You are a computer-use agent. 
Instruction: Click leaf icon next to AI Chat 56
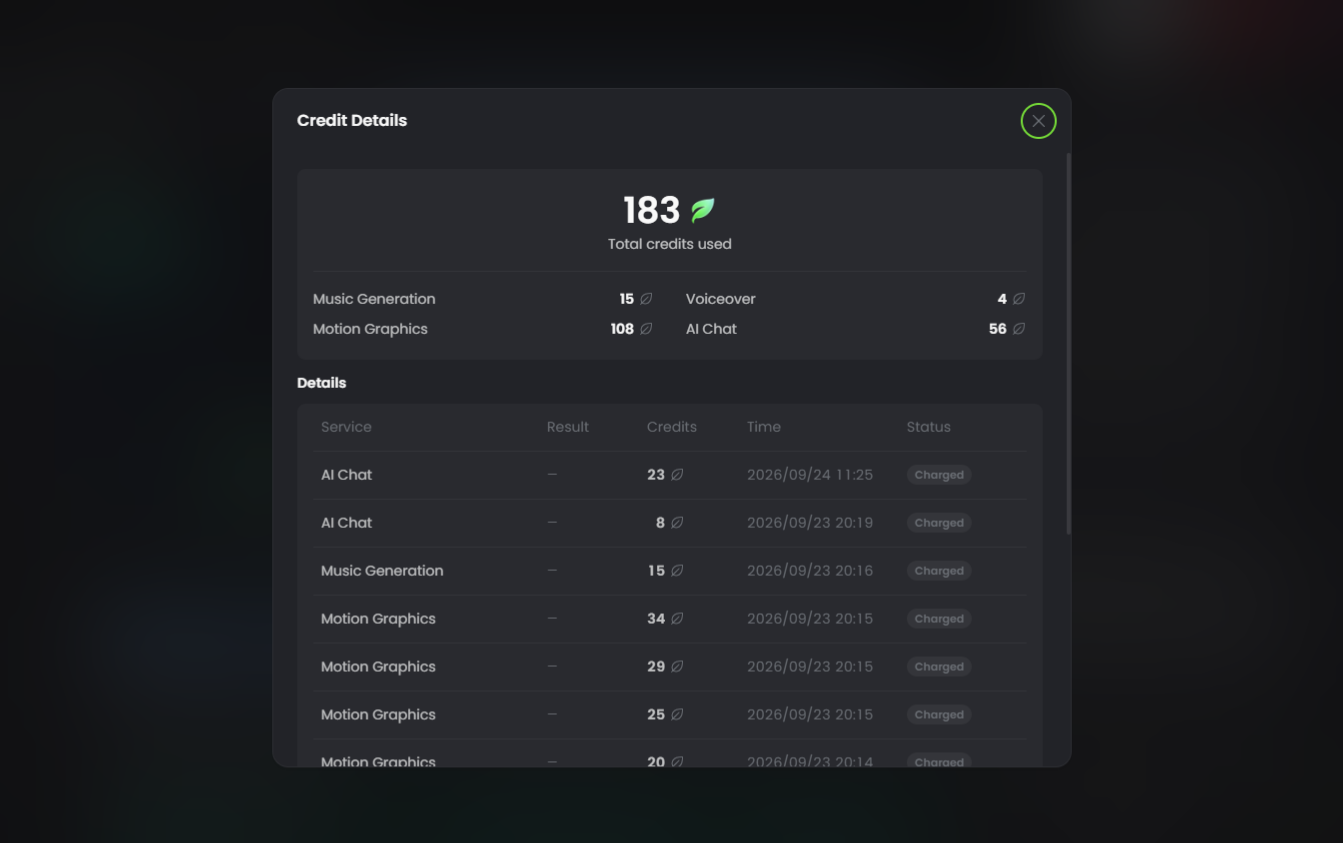[1019, 329]
